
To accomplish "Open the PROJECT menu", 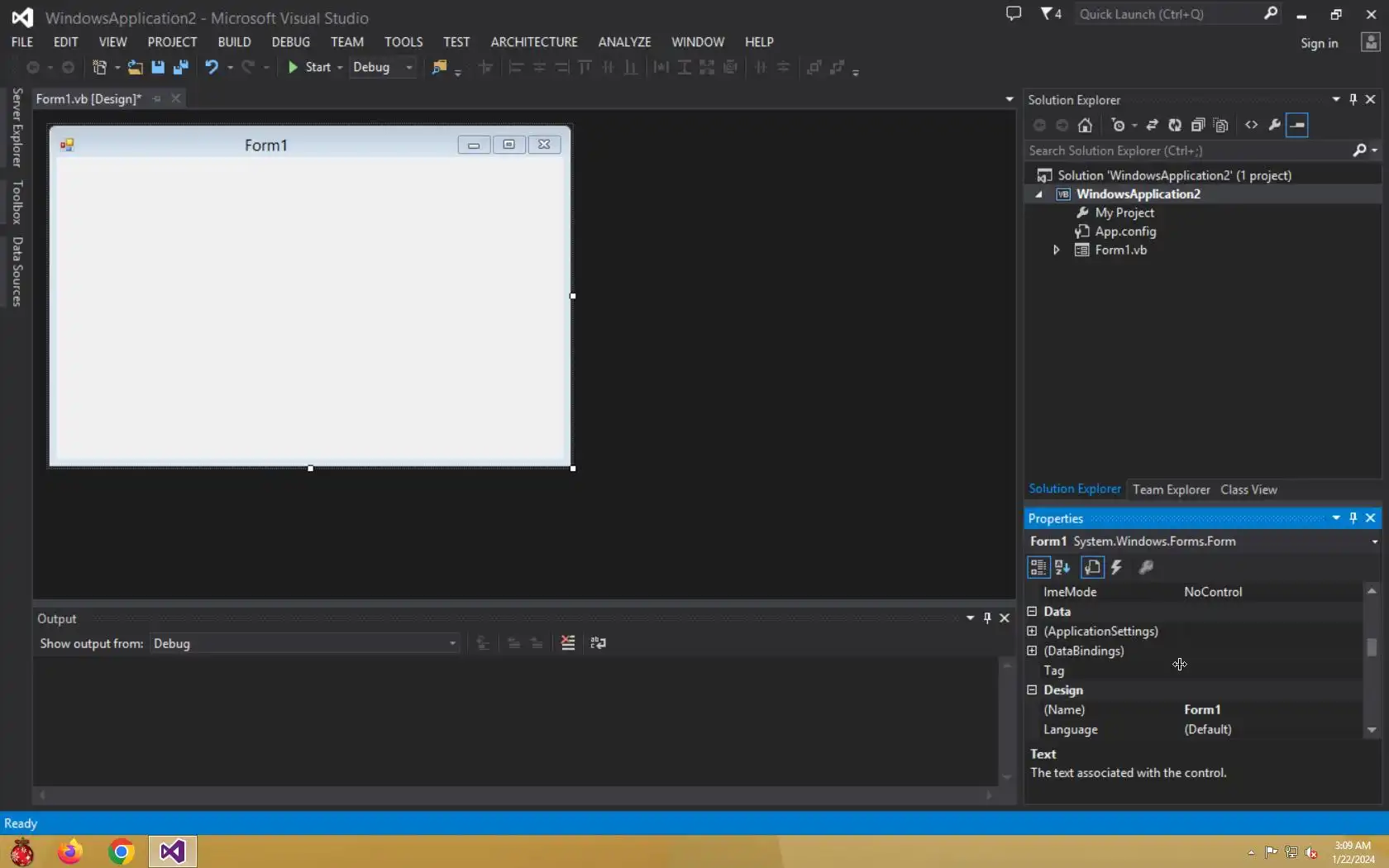I will point(172,42).
